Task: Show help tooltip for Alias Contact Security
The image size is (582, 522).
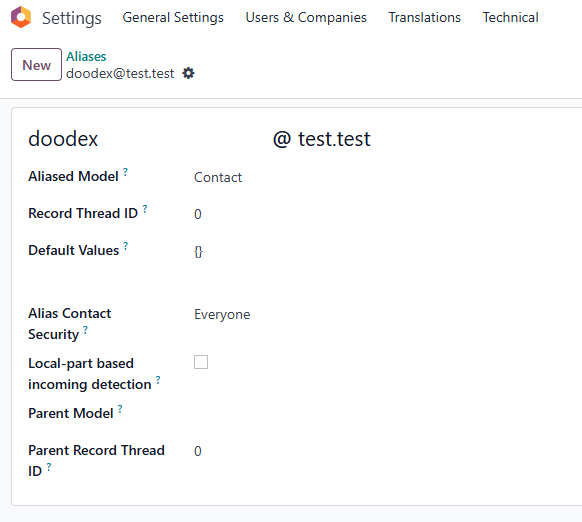Action: pos(85,330)
